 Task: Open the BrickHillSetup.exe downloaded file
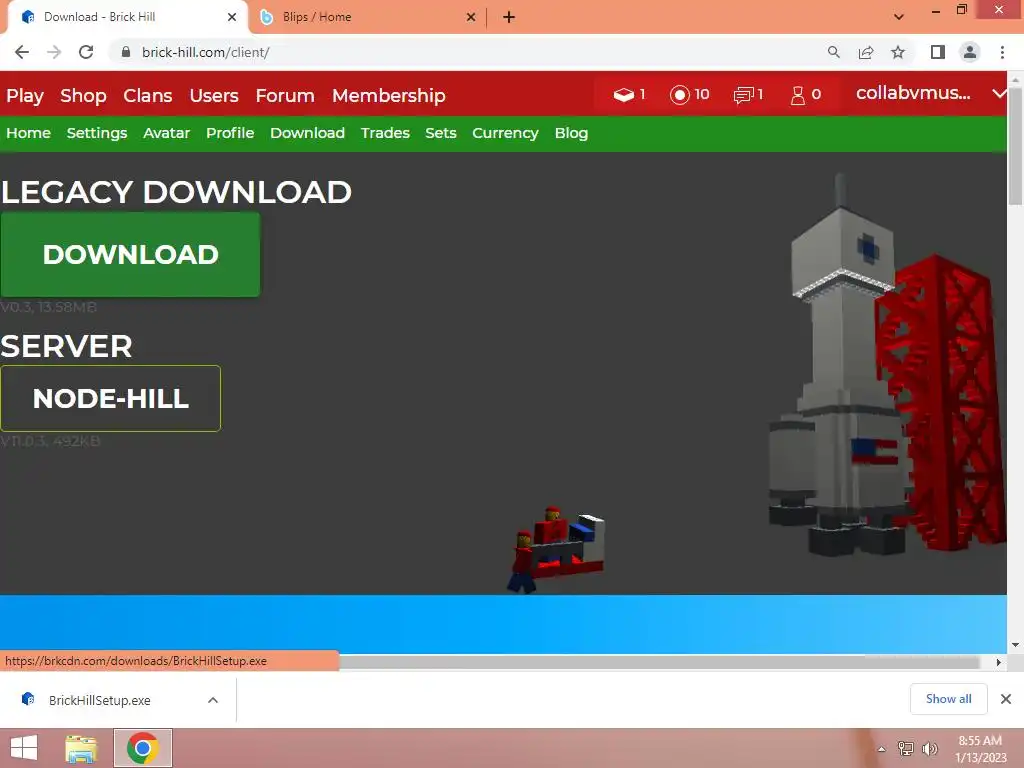(x=99, y=700)
